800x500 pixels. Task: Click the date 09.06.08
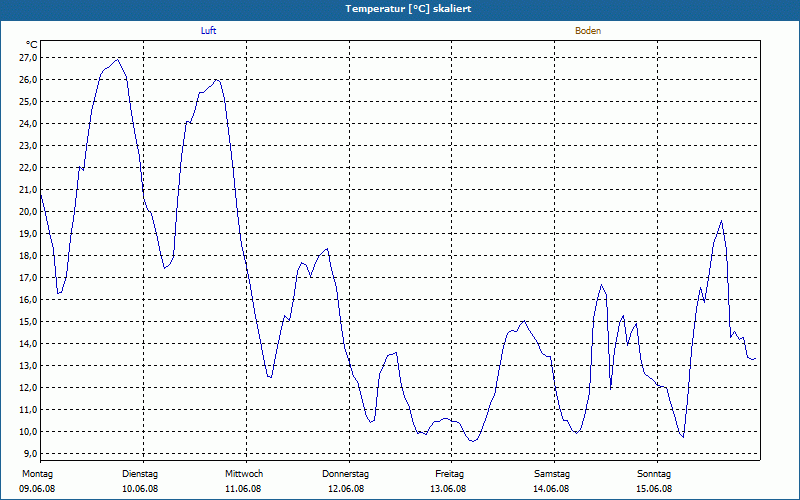pos(37,489)
